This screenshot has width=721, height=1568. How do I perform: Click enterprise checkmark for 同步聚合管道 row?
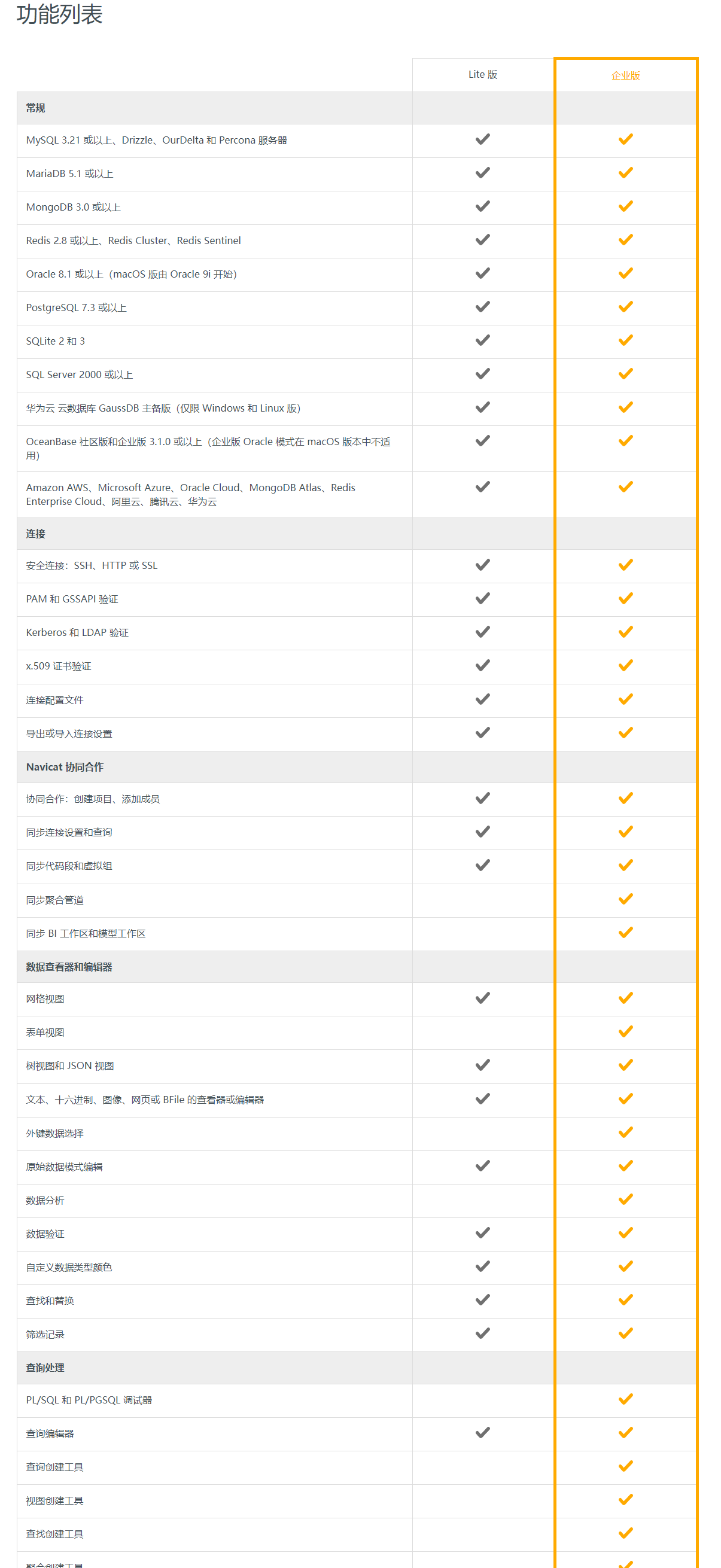[x=625, y=899]
